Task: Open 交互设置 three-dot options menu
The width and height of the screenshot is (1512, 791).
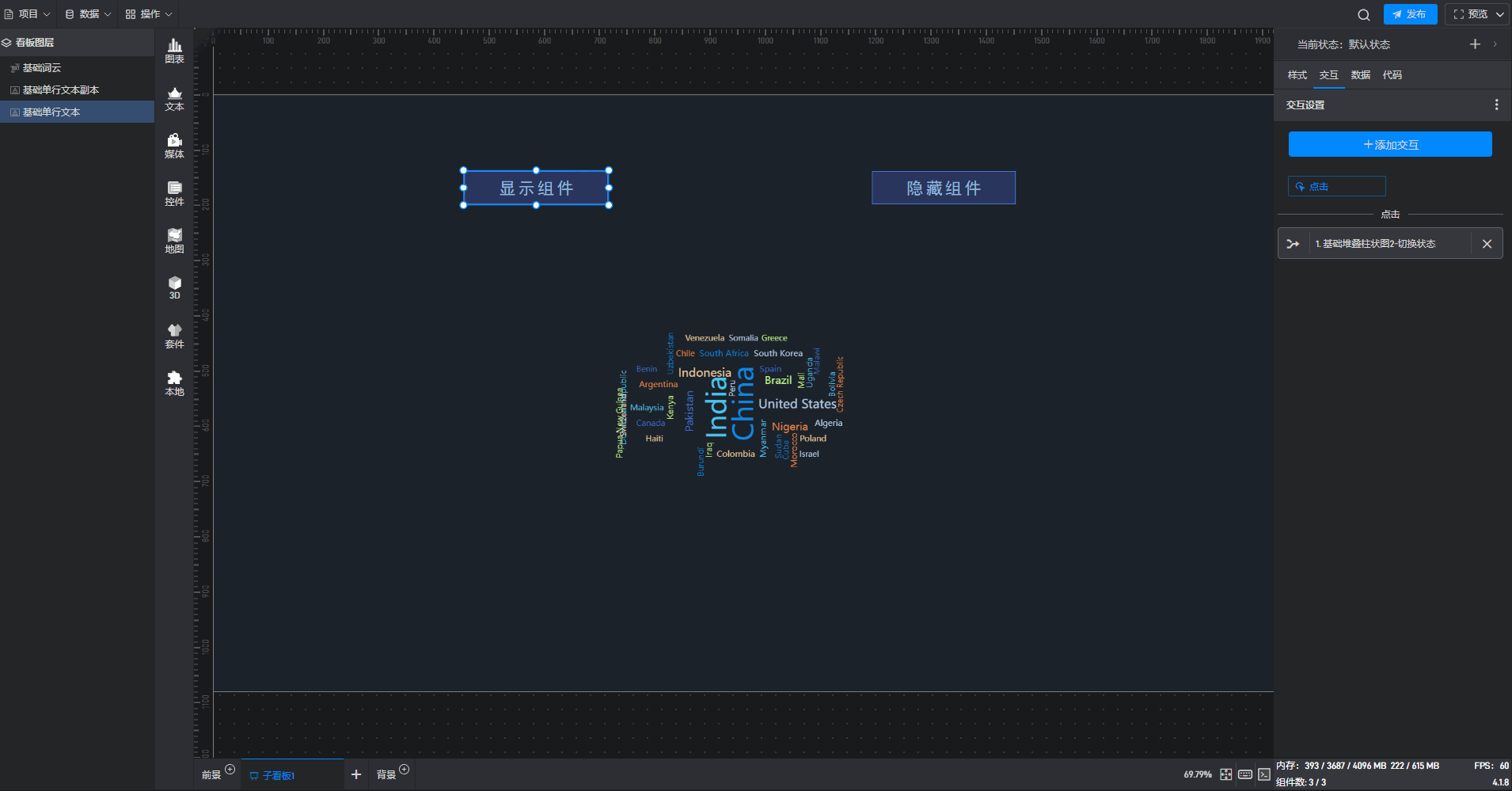Action: (1496, 105)
